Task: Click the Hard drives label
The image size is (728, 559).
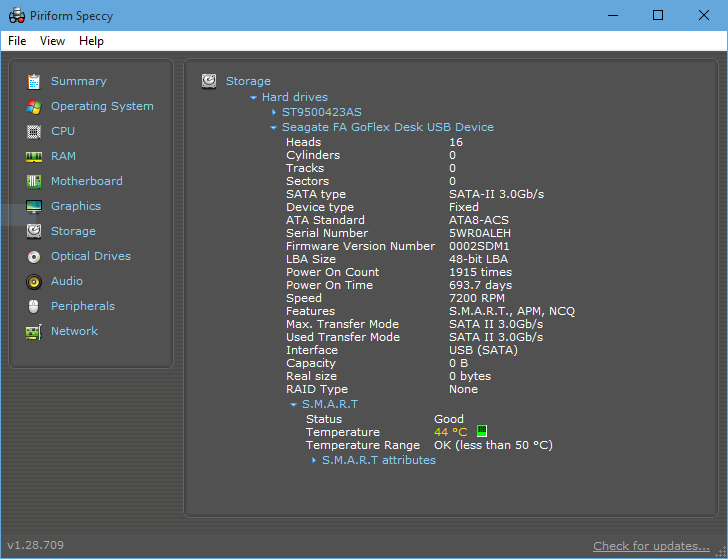Action: 295,97
